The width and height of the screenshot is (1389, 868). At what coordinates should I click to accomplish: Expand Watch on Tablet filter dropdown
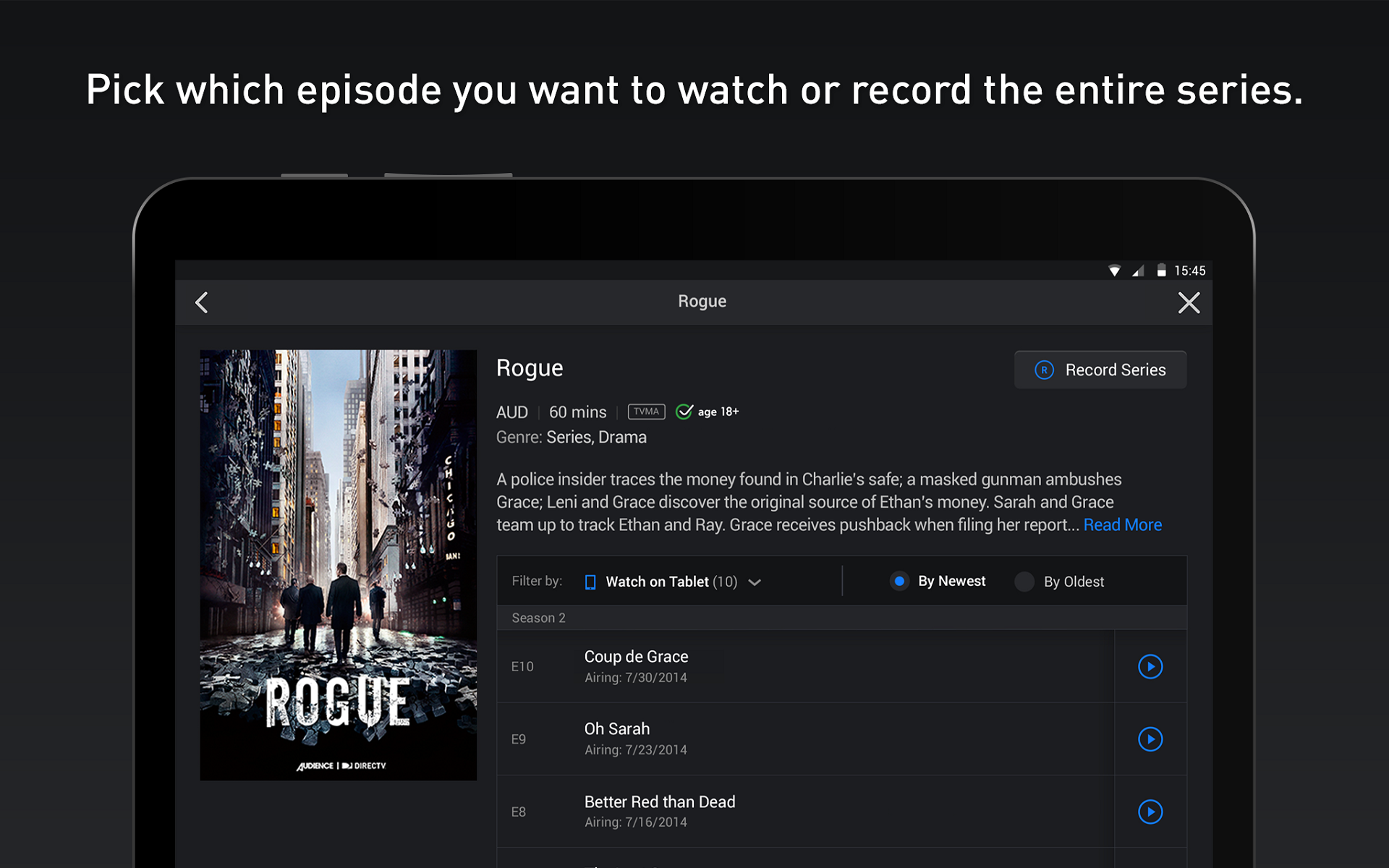pyautogui.click(x=671, y=582)
